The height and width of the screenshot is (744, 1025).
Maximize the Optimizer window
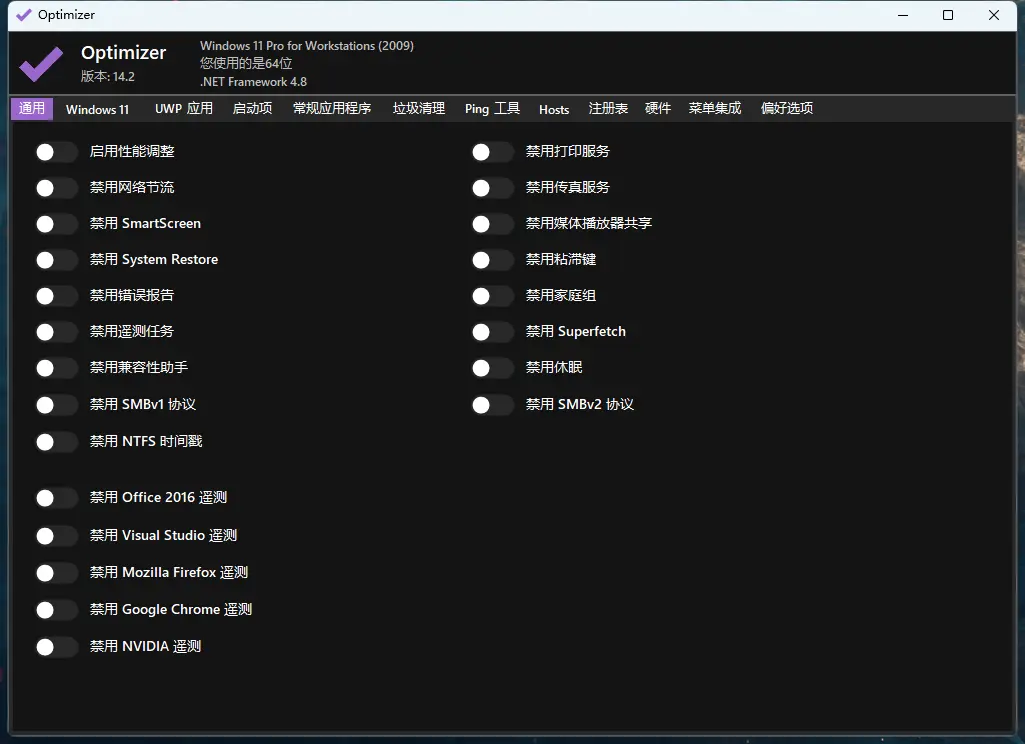click(948, 15)
